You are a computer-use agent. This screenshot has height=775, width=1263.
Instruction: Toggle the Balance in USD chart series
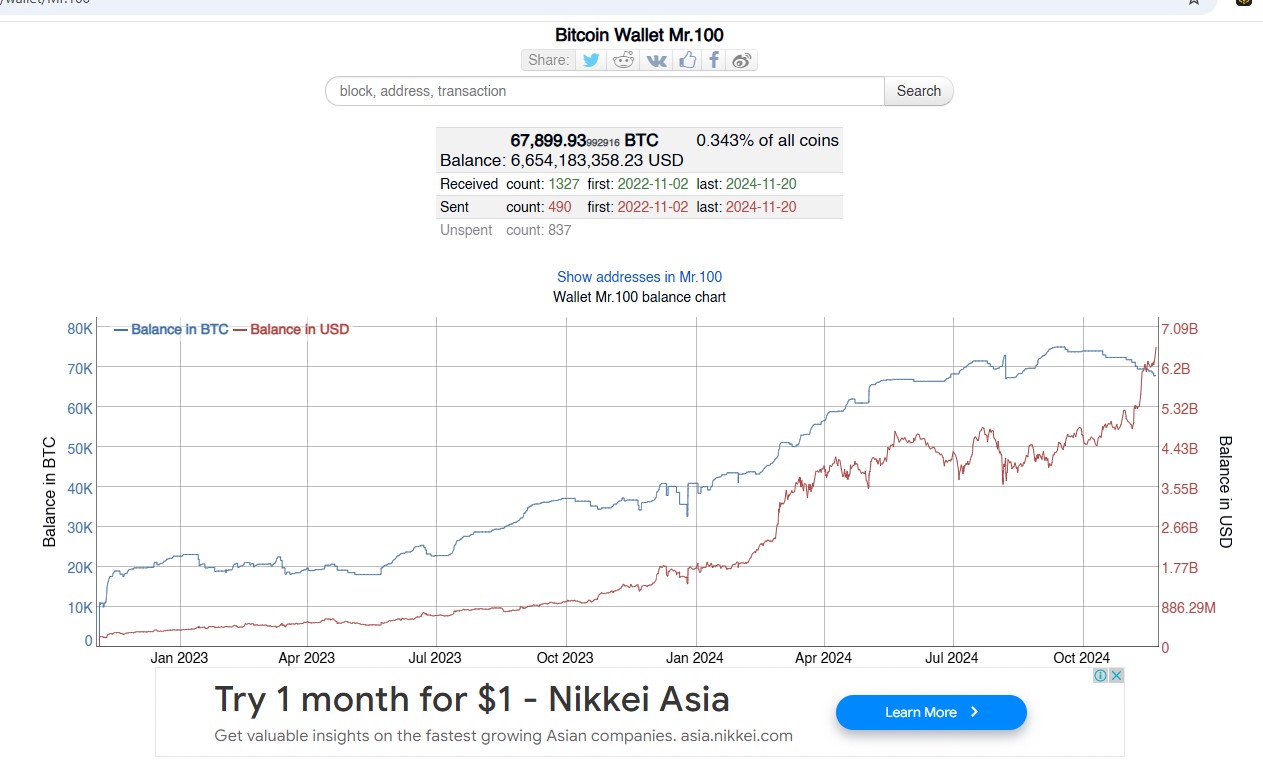tap(291, 329)
